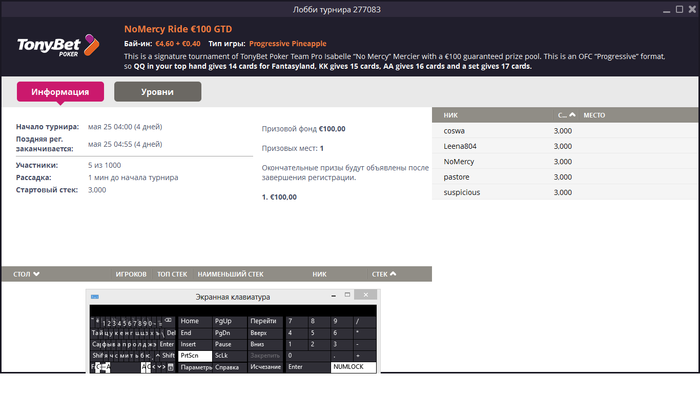This screenshot has width=700, height=394.
Task: Click the first place prize 1. €100,00
Action: pyautogui.click(x=279, y=197)
